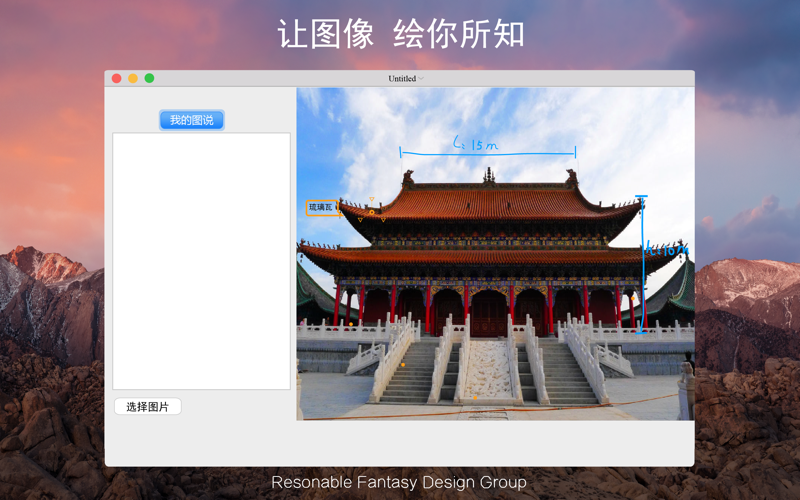Close the Untitled window
800x500 pixels.
[x=116, y=78]
